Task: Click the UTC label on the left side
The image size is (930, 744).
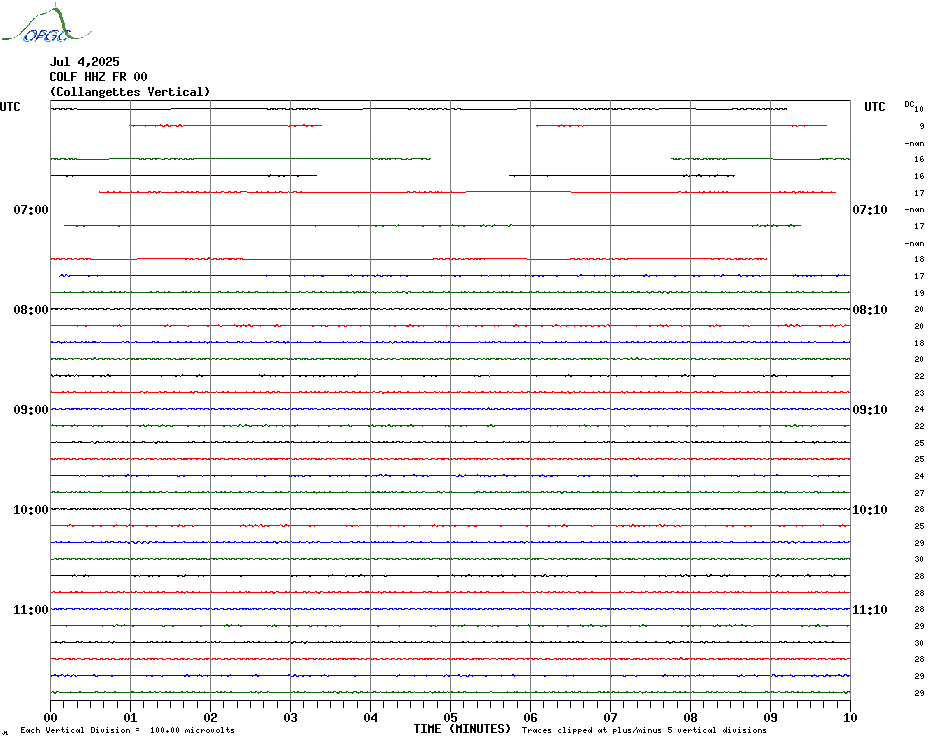Action: (10, 107)
